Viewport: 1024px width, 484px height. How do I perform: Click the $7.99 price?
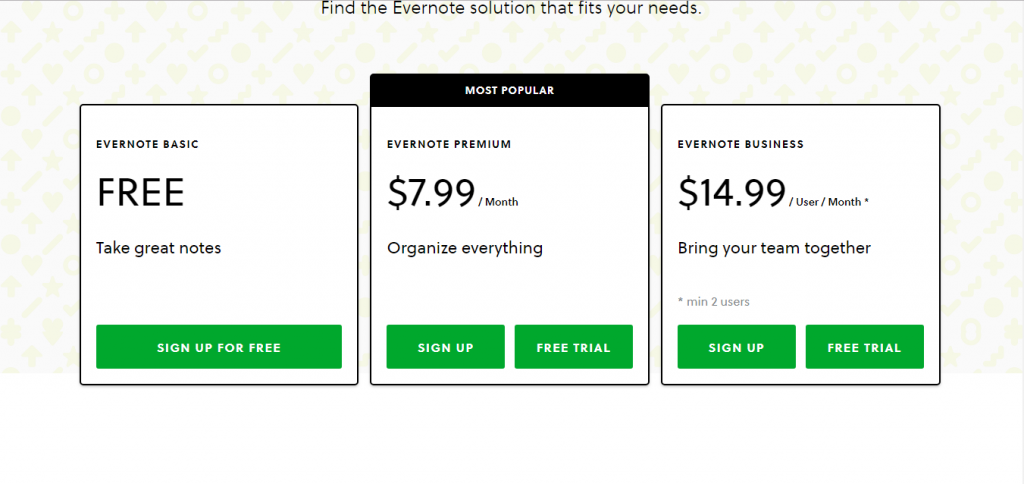431,193
